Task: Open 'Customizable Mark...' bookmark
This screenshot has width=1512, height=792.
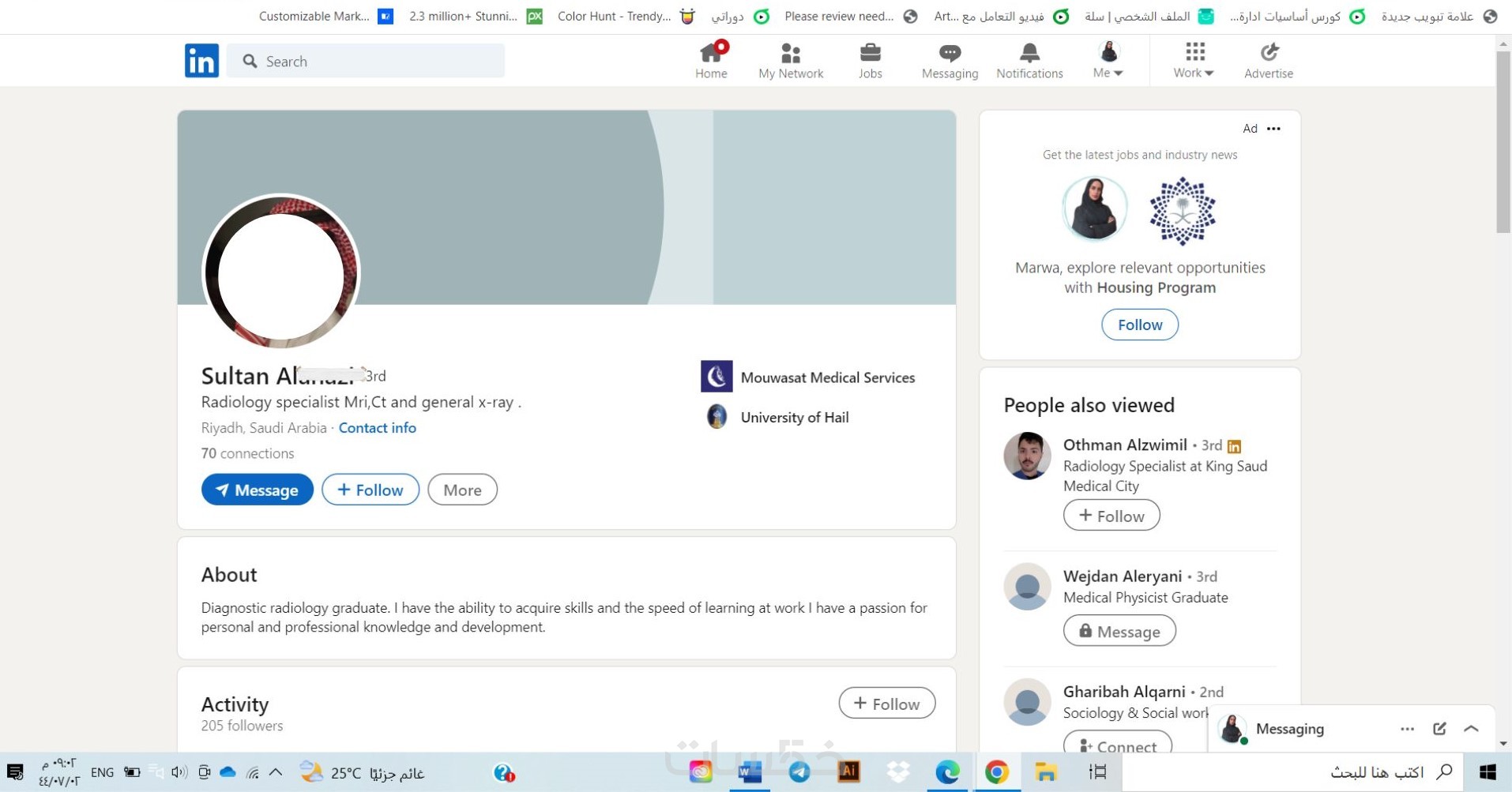Action: (326, 17)
